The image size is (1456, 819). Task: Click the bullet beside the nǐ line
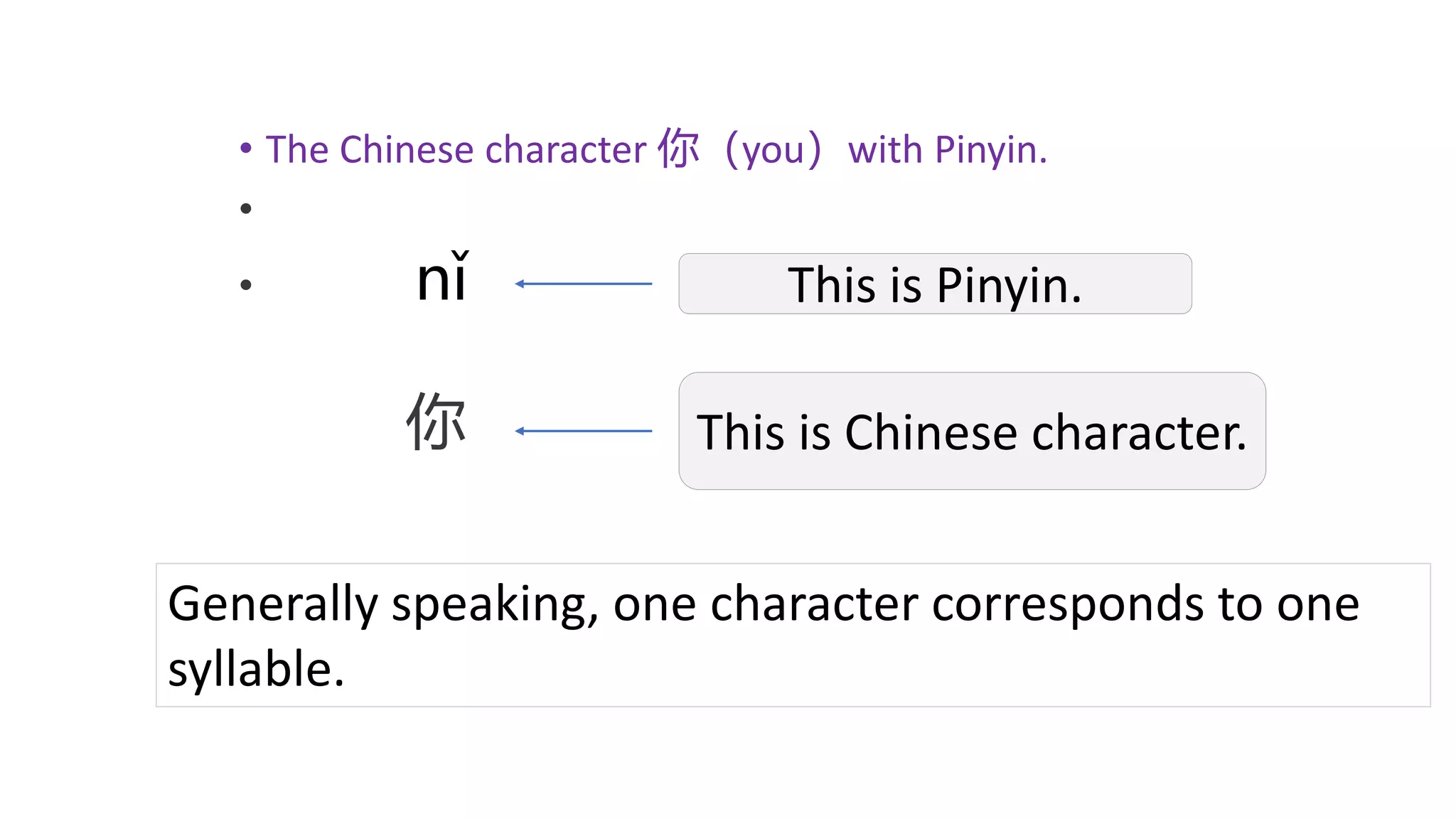[246, 285]
